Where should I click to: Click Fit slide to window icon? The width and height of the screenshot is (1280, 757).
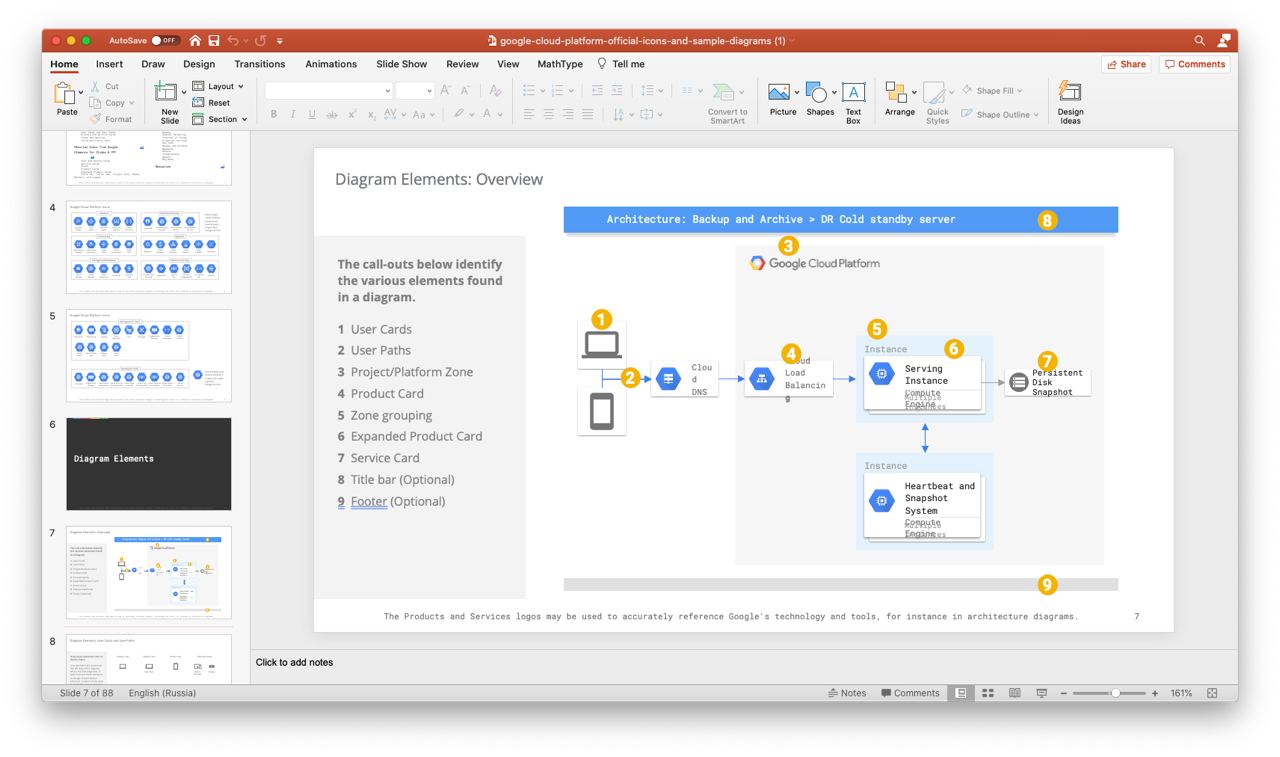1213,693
